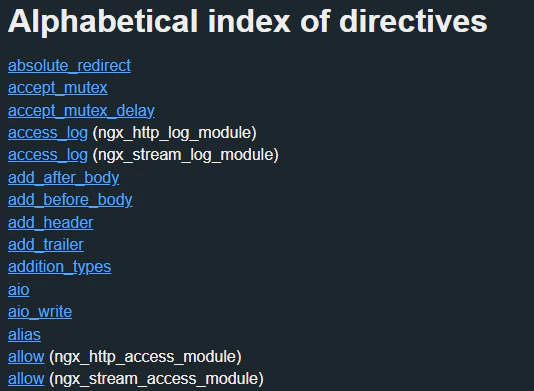This screenshot has width=534, height=391.
Task: Open the add_header link
Action: click(x=50, y=222)
